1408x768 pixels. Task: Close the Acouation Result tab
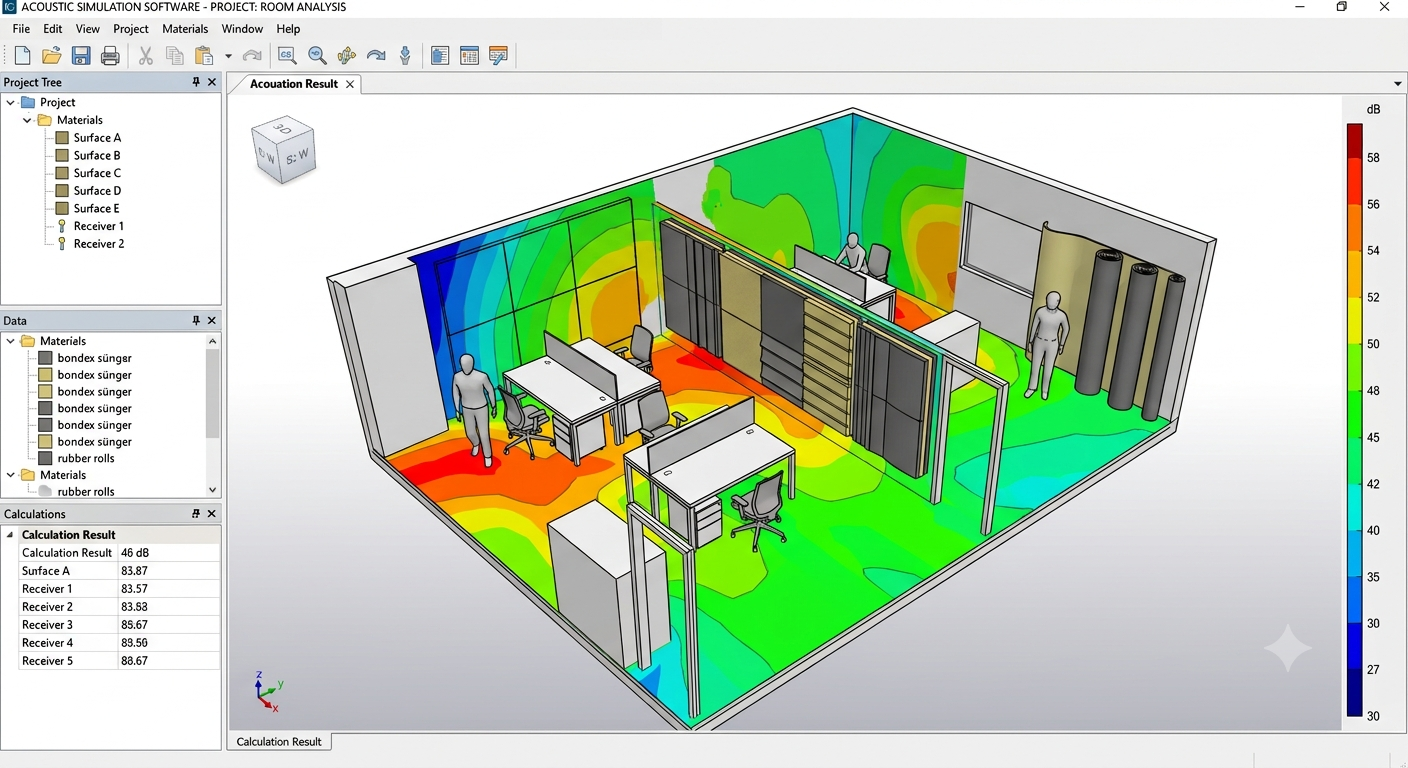pyautogui.click(x=350, y=84)
